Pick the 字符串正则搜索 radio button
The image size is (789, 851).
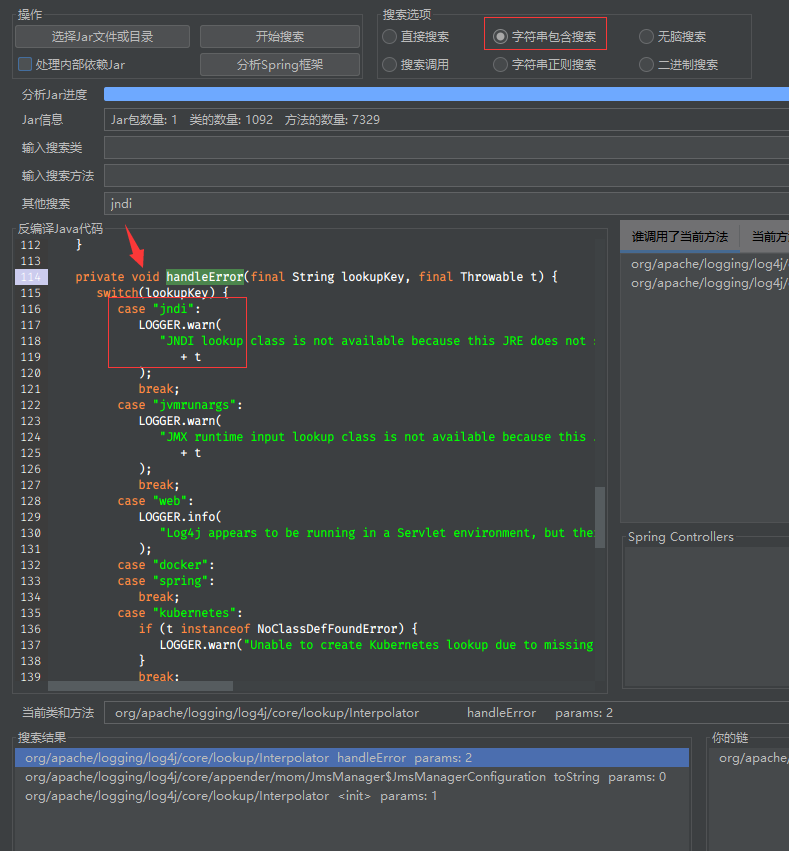pos(500,65)
